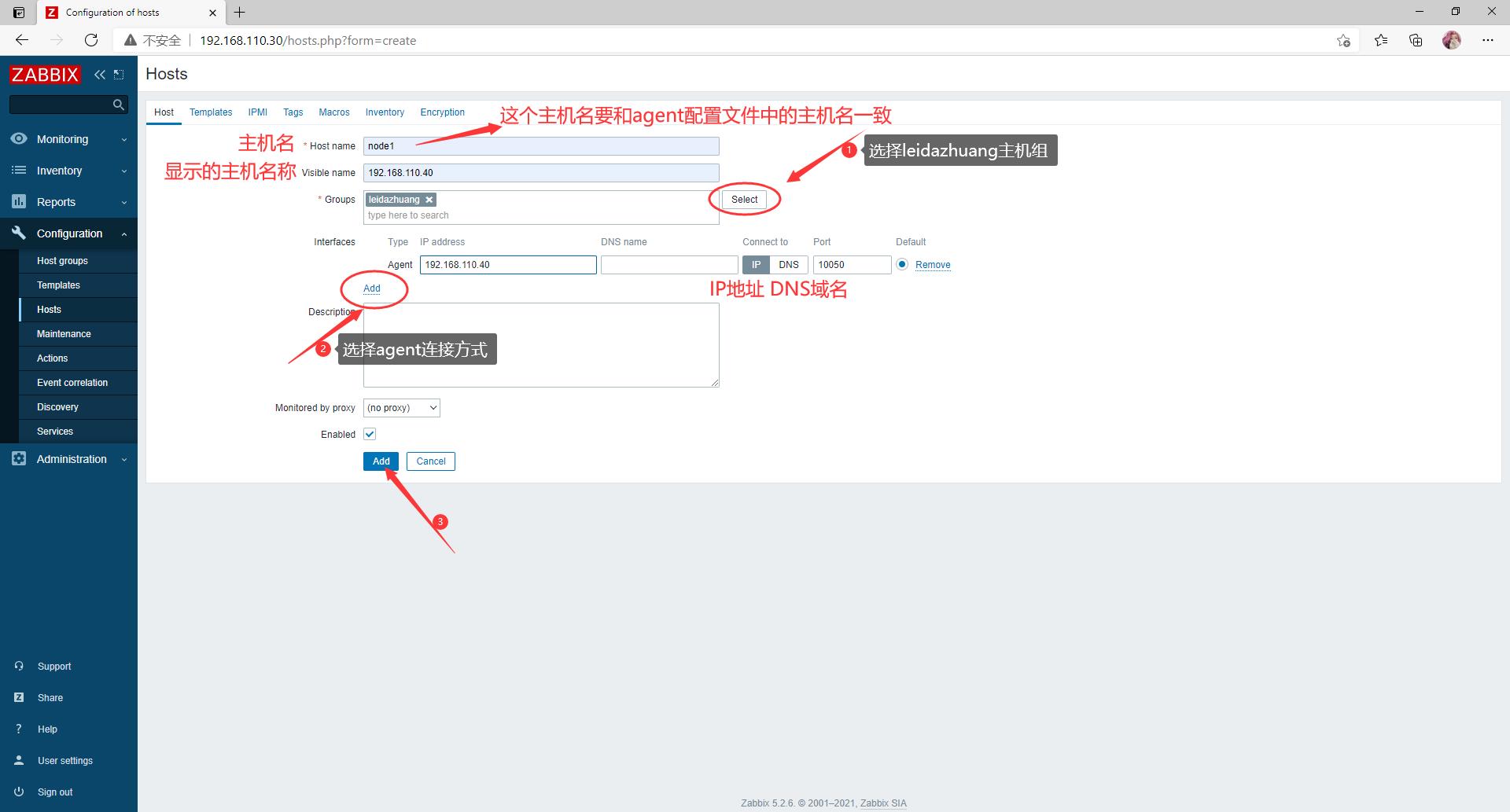Click the Administration gear icon

click(x=19, y=458)
